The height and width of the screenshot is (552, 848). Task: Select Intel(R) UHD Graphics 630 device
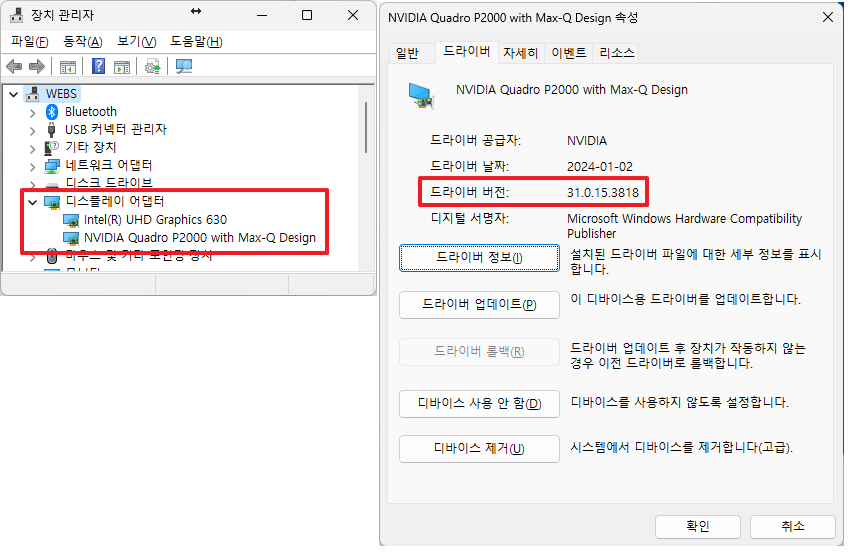tap(155, 220)
